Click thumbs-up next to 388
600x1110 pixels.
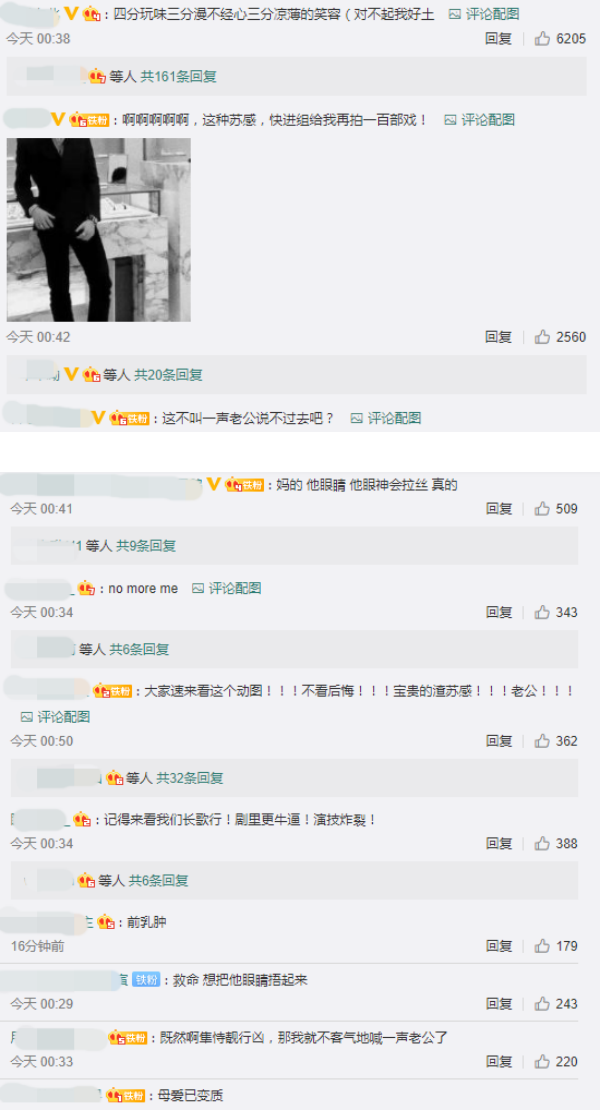point(542,843)
